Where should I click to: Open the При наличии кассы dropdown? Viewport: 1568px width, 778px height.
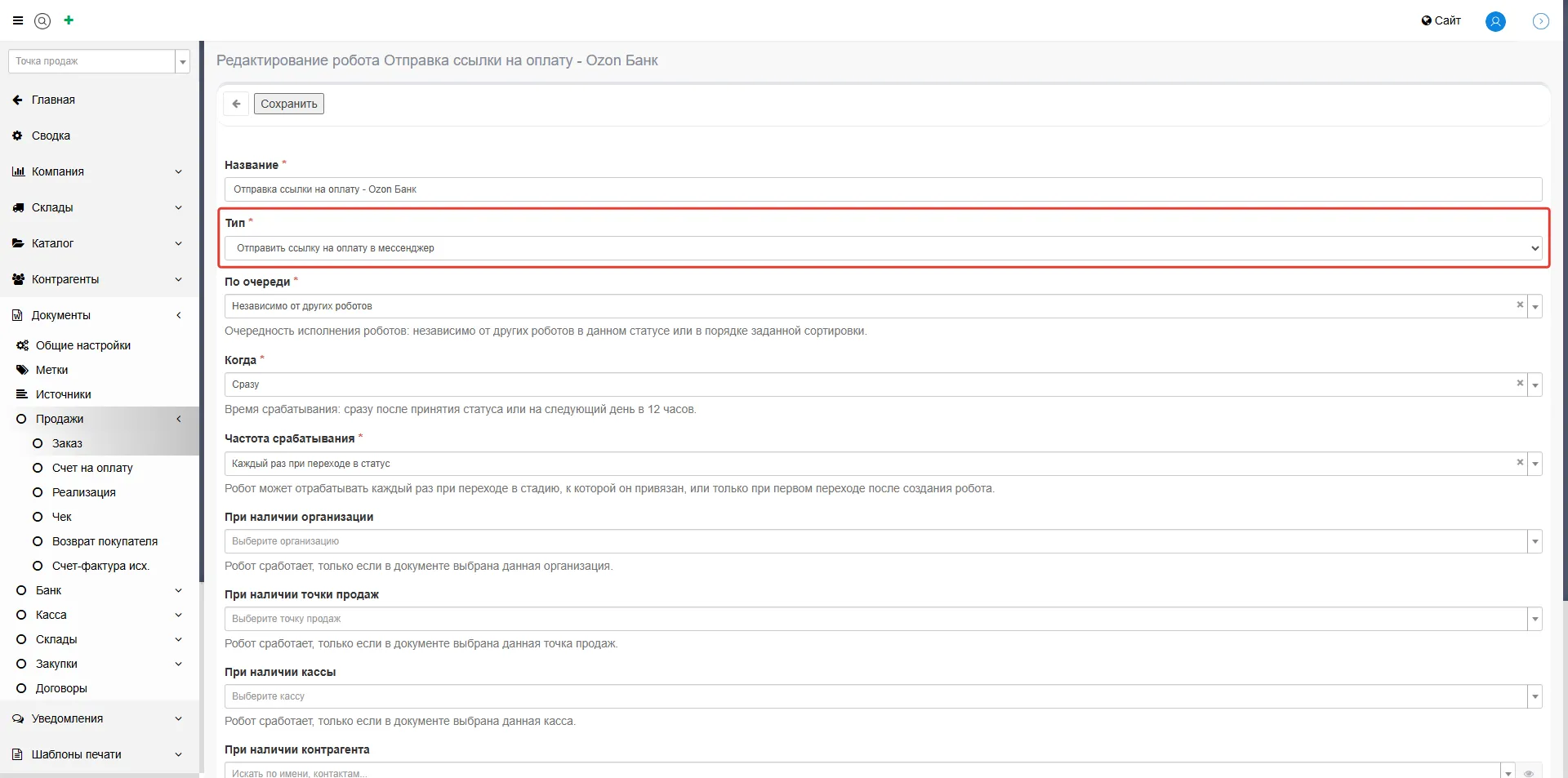click(x=1535, y=696)
